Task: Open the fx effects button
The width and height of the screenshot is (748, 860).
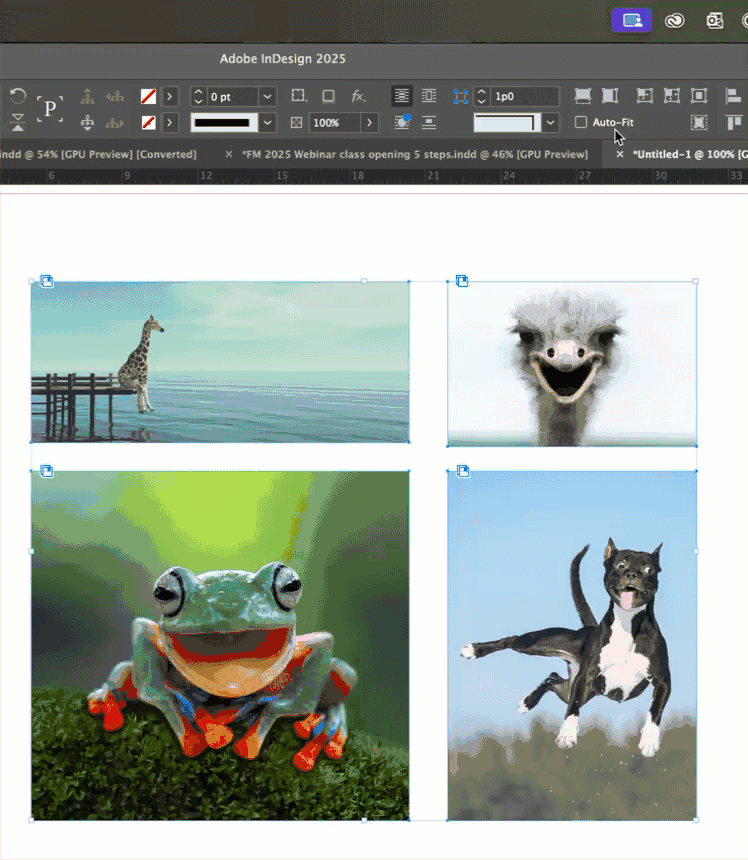Action: (x=358, y=97)
